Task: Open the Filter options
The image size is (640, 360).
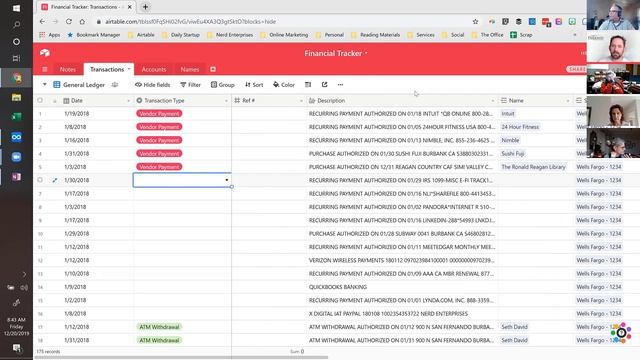Action: [x=191, y=85]
